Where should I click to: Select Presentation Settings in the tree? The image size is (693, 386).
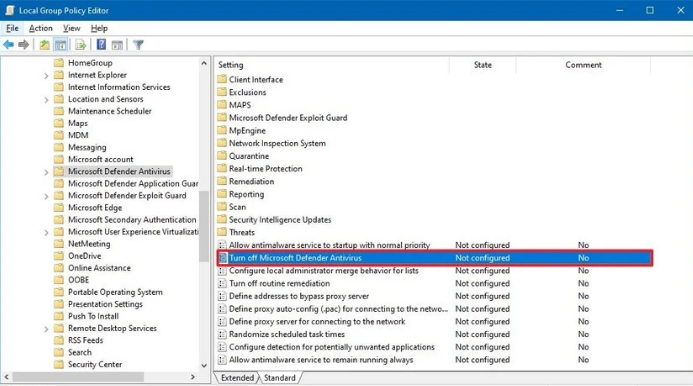coord(105,304)
